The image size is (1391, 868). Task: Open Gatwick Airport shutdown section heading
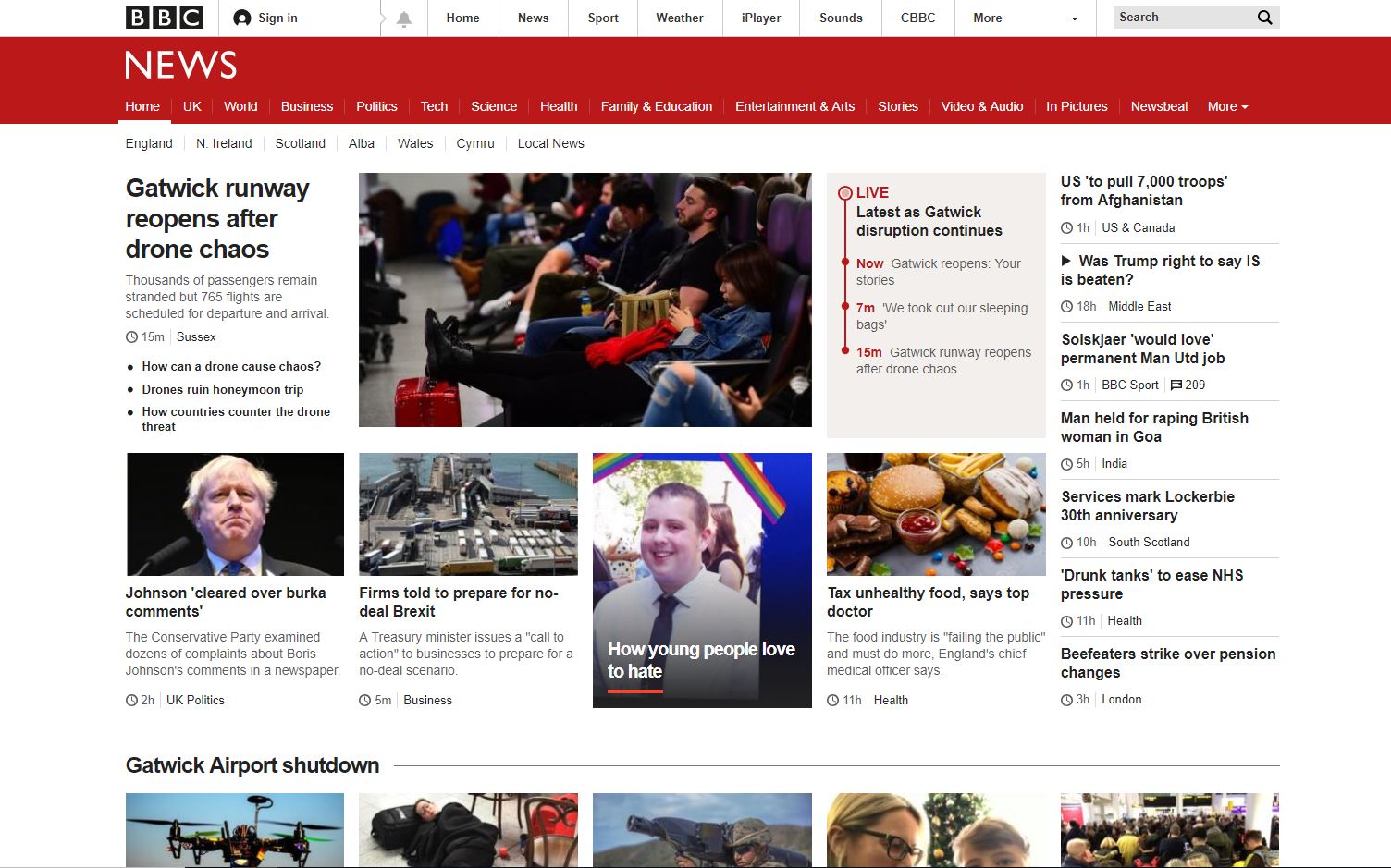click(252, 765)
